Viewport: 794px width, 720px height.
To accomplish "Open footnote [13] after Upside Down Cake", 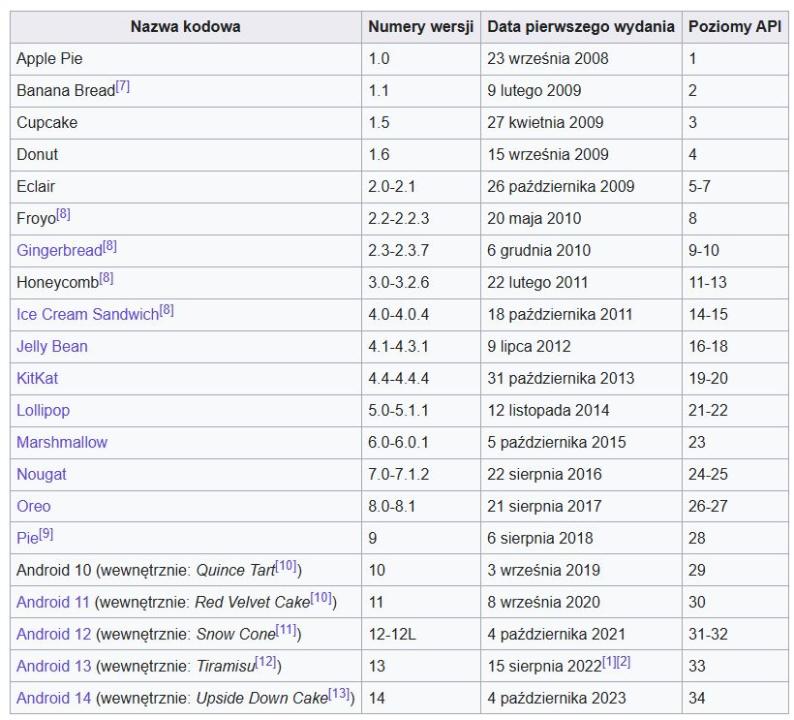I will [339, 694].
